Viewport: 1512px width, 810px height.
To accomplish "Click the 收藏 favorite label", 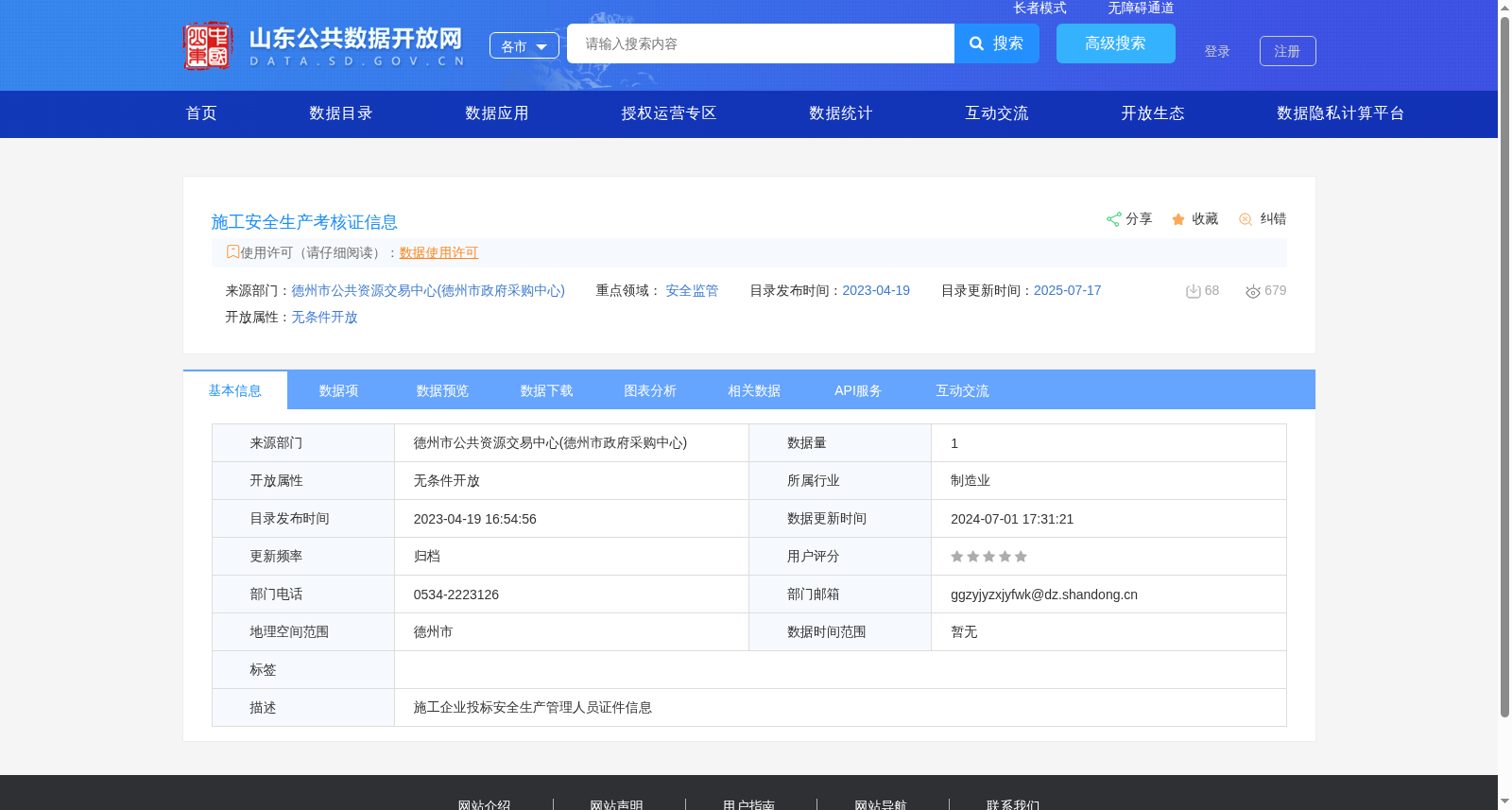I will pos(1205,218).
